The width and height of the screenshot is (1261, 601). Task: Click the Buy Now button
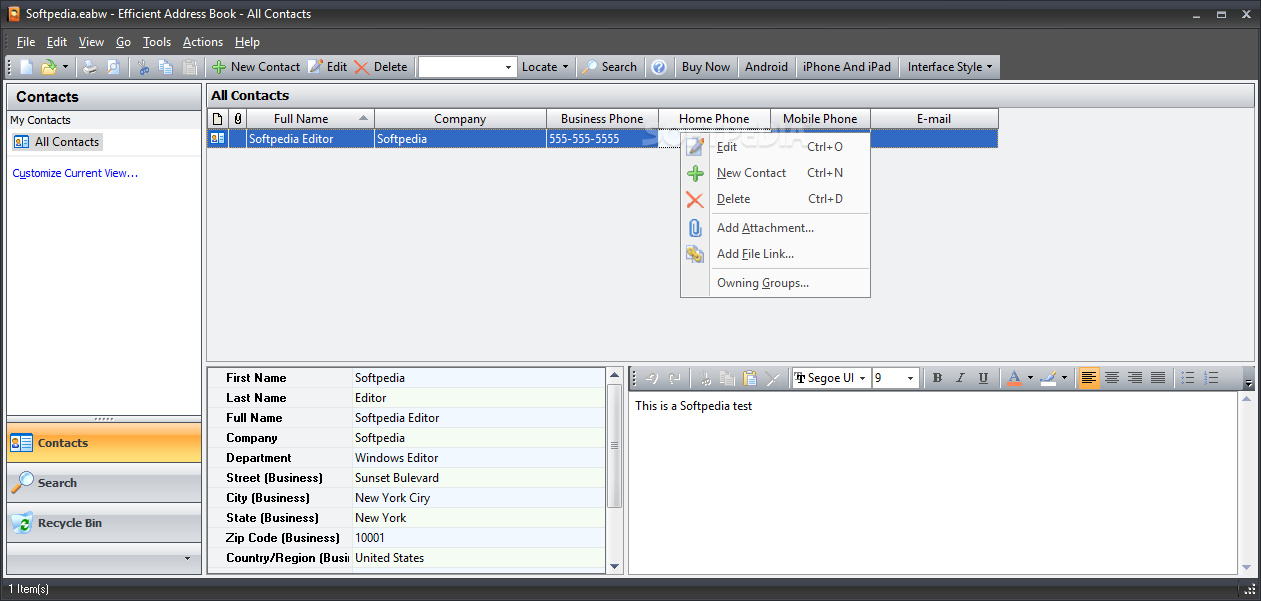[706, 67]
